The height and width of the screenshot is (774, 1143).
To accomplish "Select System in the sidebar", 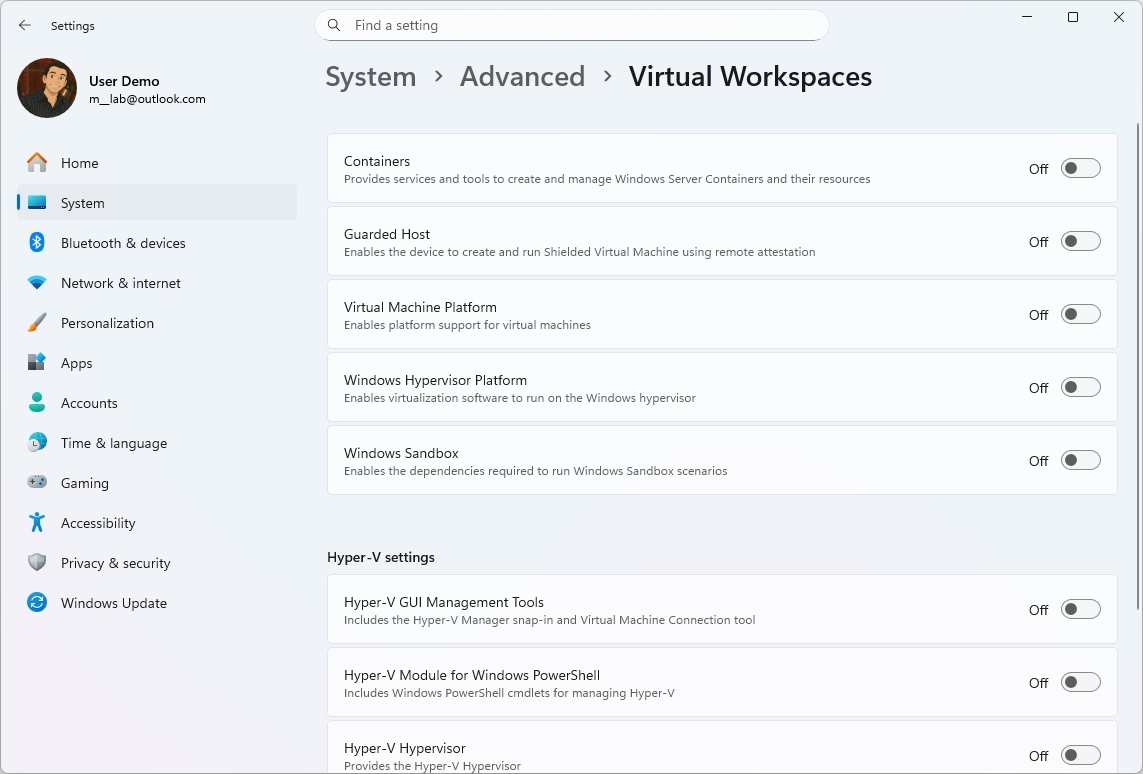I will [x=82, y=202].
